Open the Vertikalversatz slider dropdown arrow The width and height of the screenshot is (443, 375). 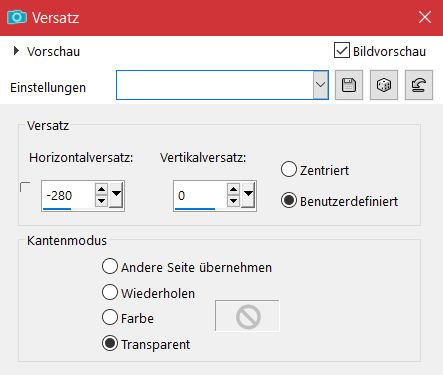pos(248,194)
